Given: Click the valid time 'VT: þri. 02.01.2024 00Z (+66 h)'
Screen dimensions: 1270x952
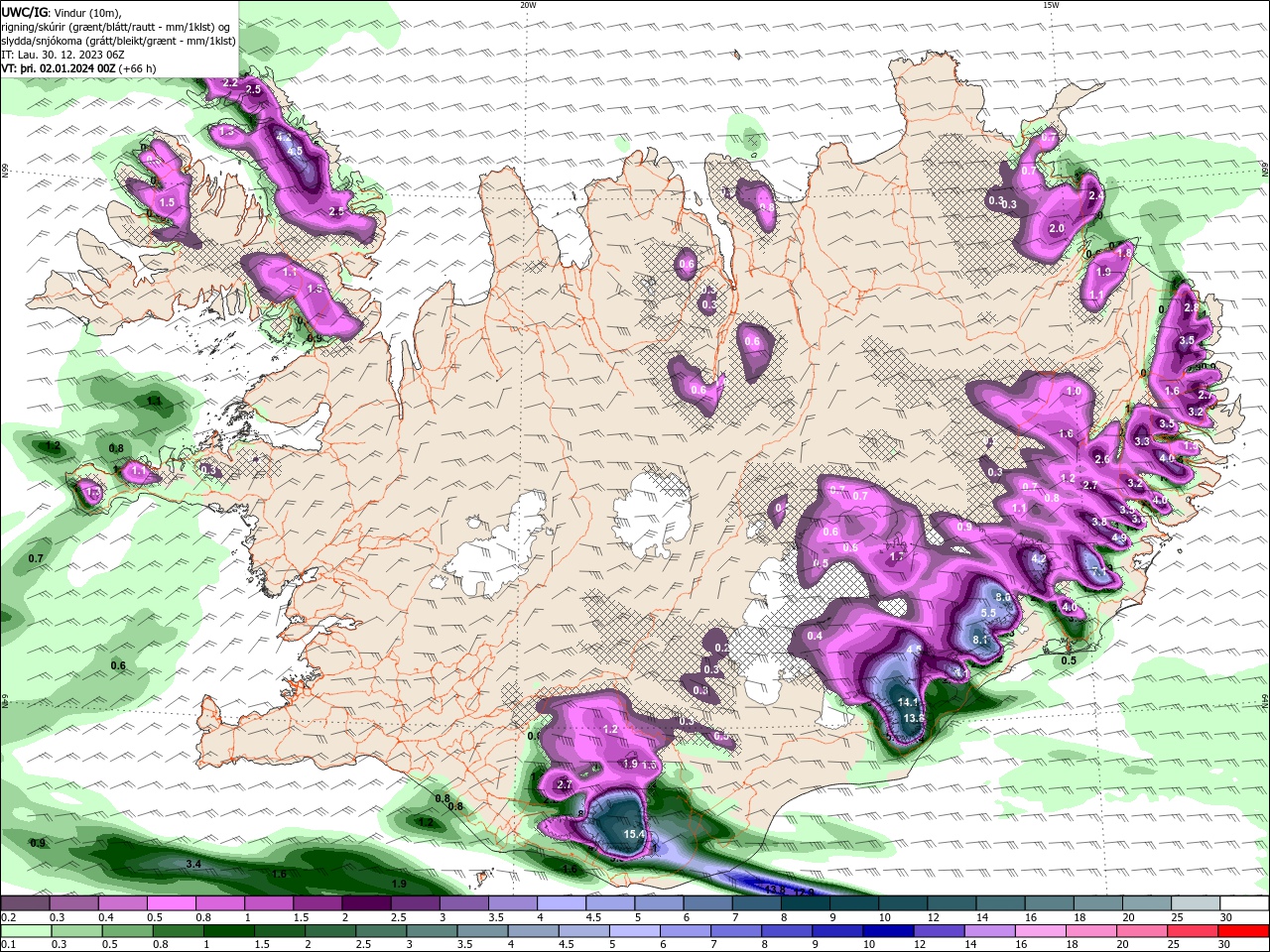Looking at the screenshot, I should (x=78, y=68).
